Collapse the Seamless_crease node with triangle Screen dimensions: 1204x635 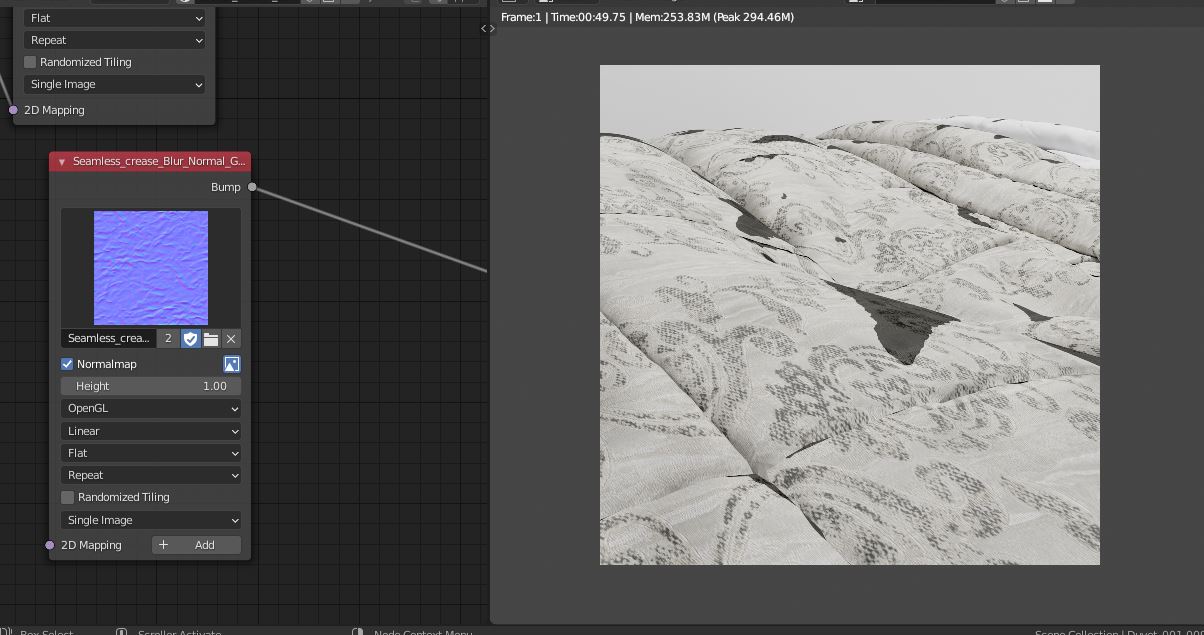pyautogui.click(x=62, y=162)
